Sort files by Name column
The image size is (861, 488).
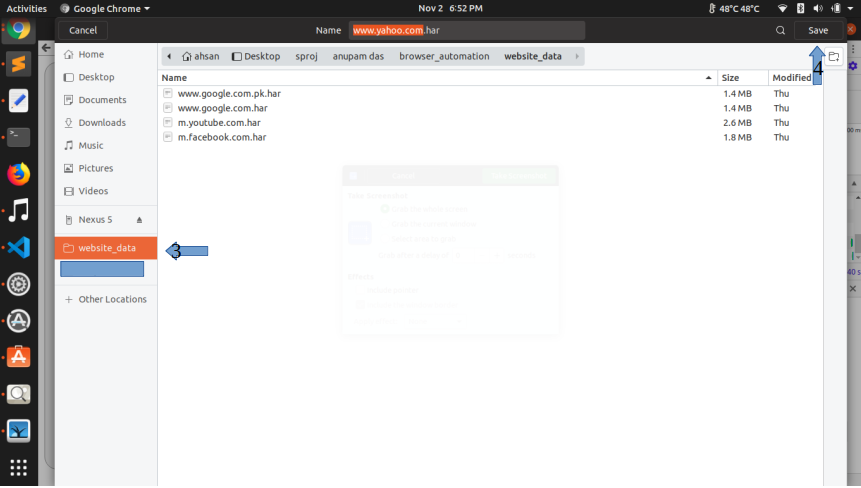pyautogui.click(x=437, y=78)
